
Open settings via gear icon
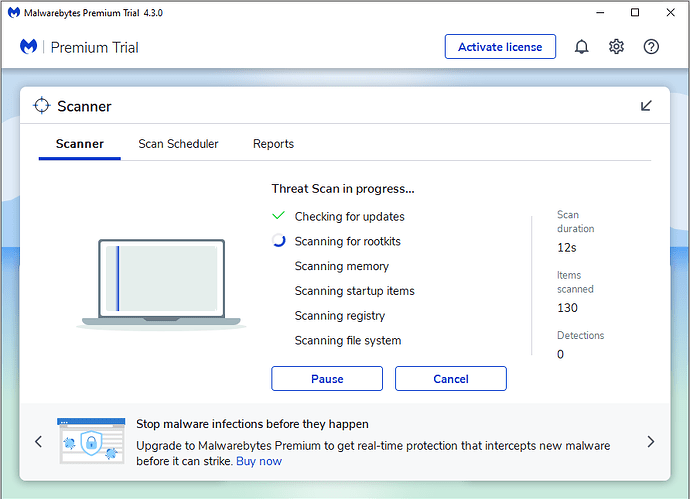(x=616, y=47)
